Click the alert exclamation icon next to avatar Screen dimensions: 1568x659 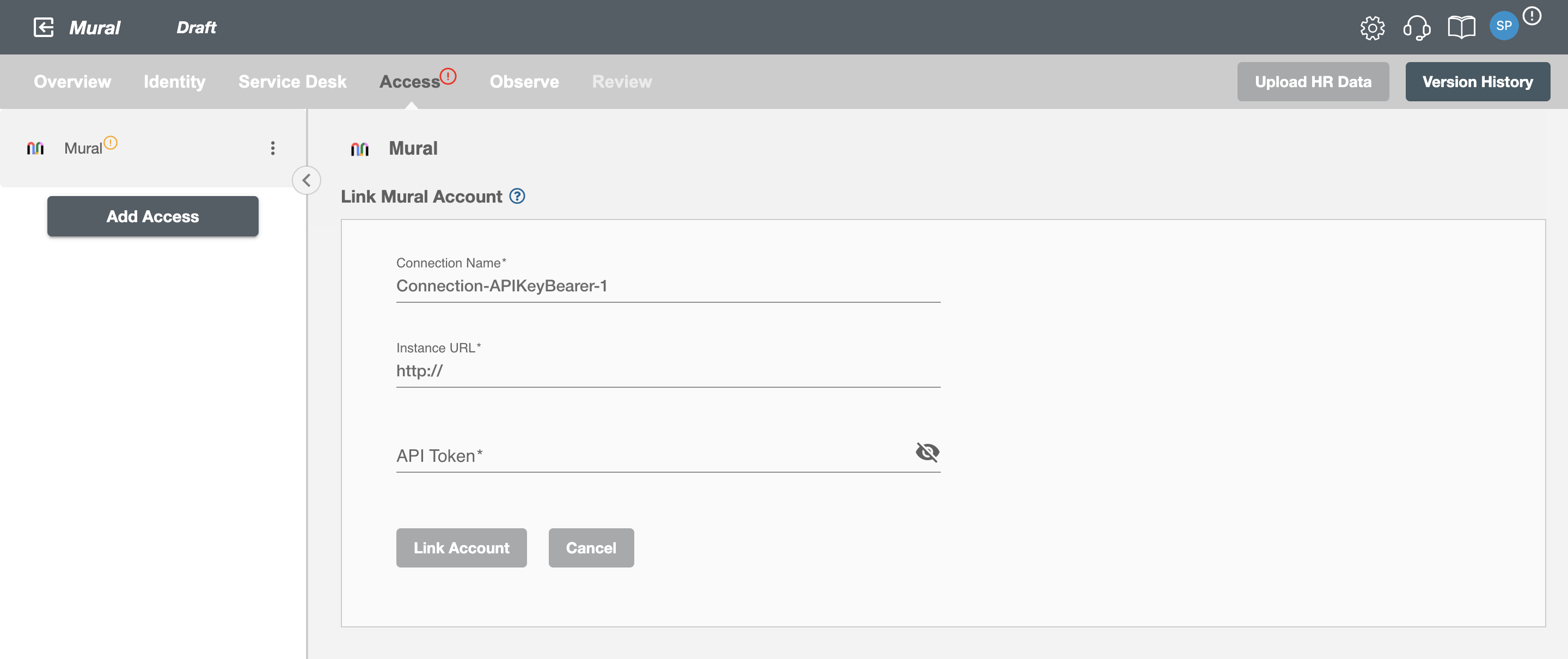[x=1532, y=16]
